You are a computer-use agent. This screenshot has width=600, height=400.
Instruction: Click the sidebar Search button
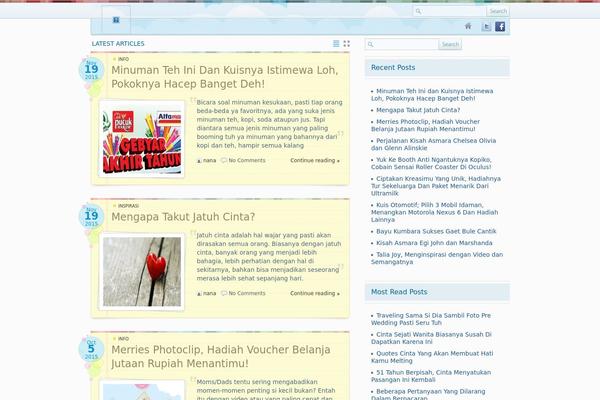(450, 44)
